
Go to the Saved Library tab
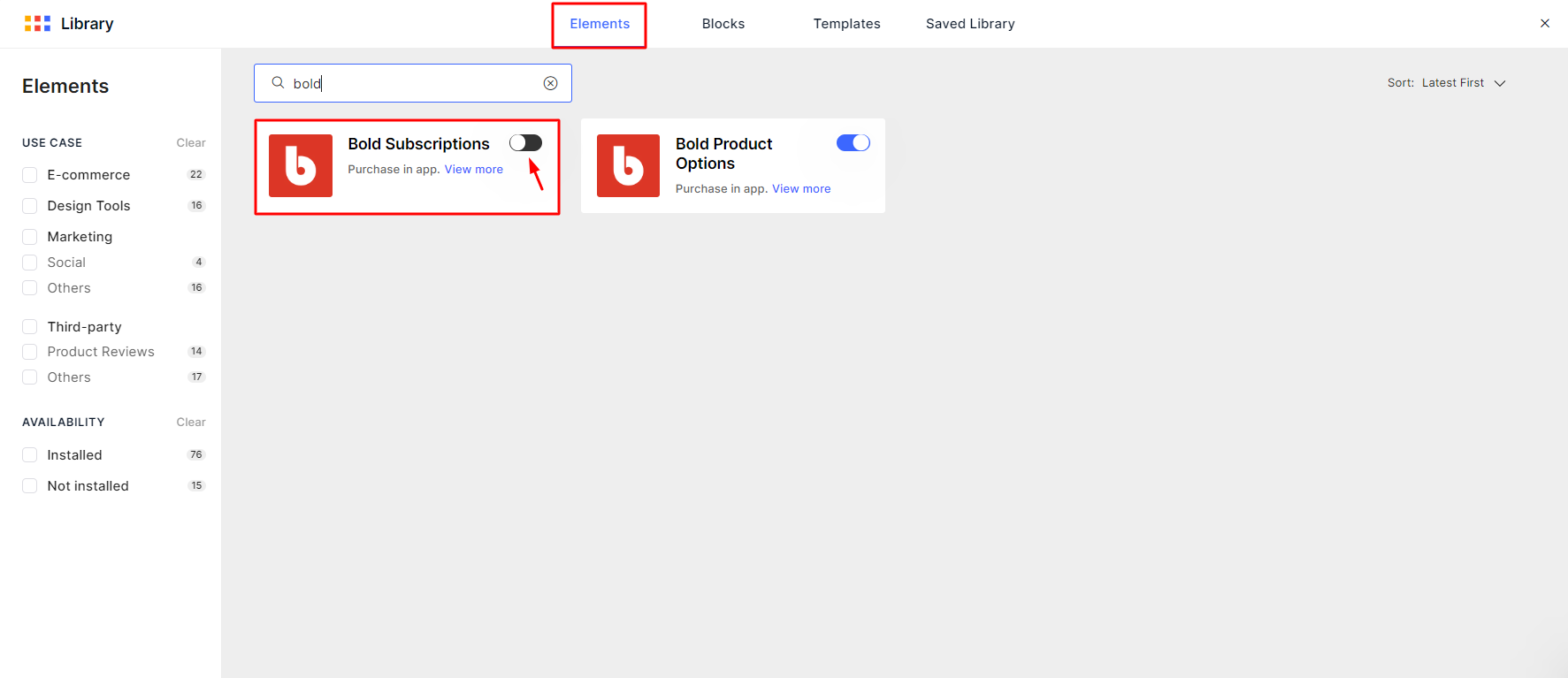coord(969,24)
